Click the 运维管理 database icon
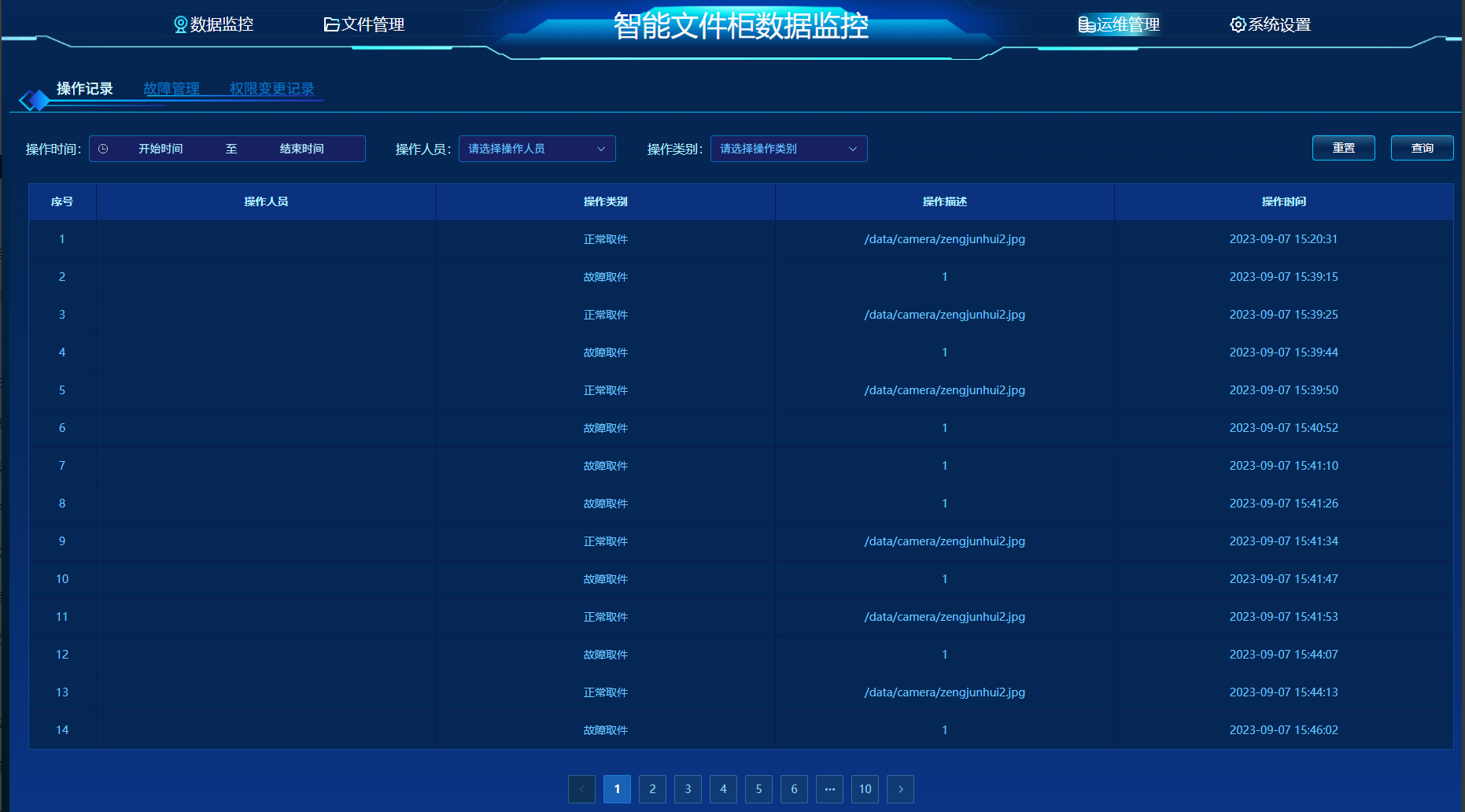 [1087, 25]
